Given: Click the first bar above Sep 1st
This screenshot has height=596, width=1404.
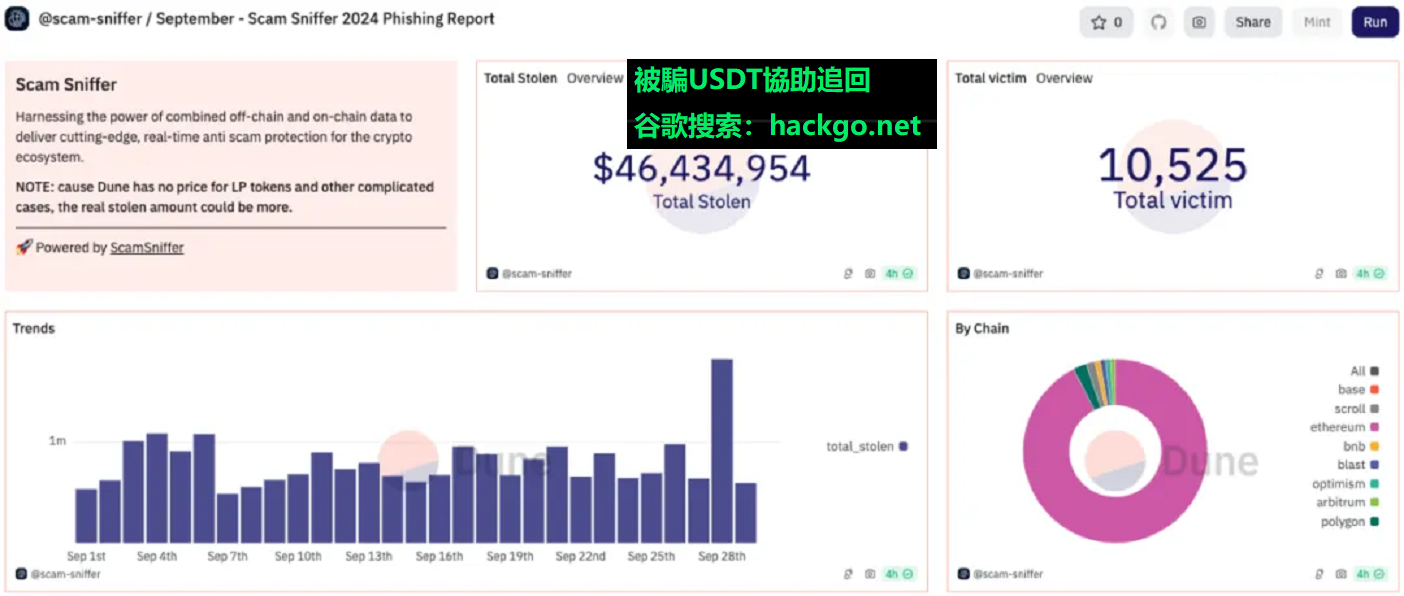Looking at the screenshot, I should [x=86, y=516].
